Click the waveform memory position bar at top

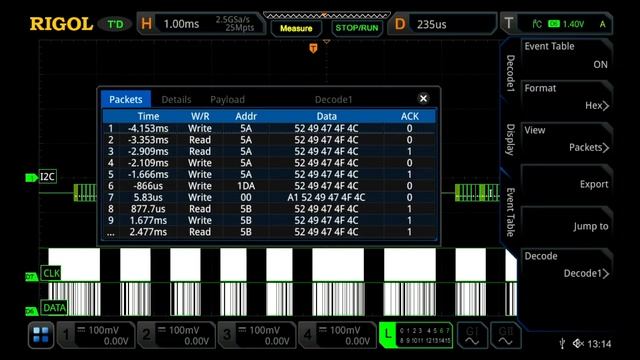click(x=327, y=15)
